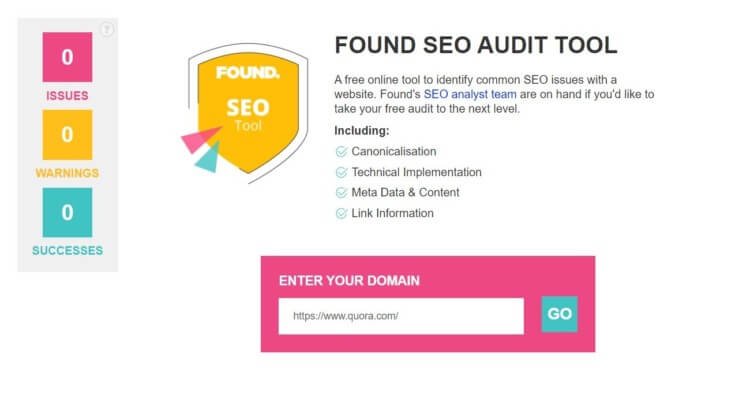
Task: Click the help question mark icon in the sidebar
Action: point(107,30)
